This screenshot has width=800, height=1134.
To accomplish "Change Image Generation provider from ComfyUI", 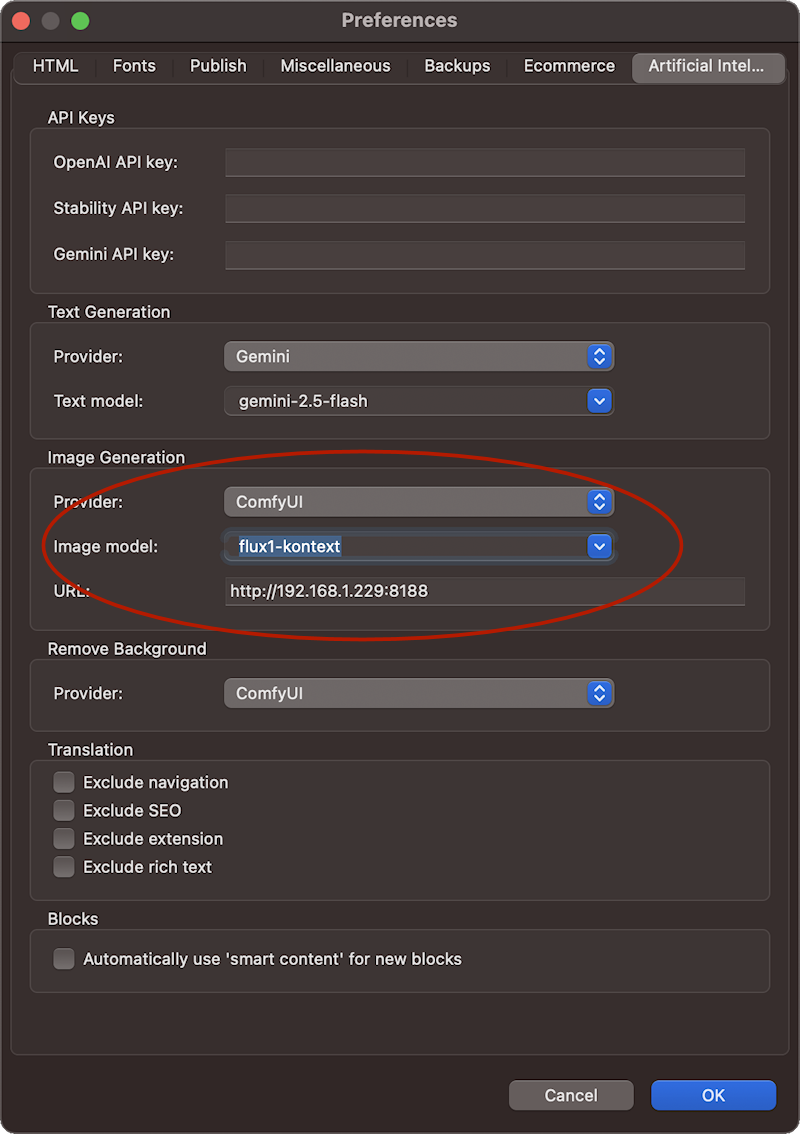I will tap(418, 502).
